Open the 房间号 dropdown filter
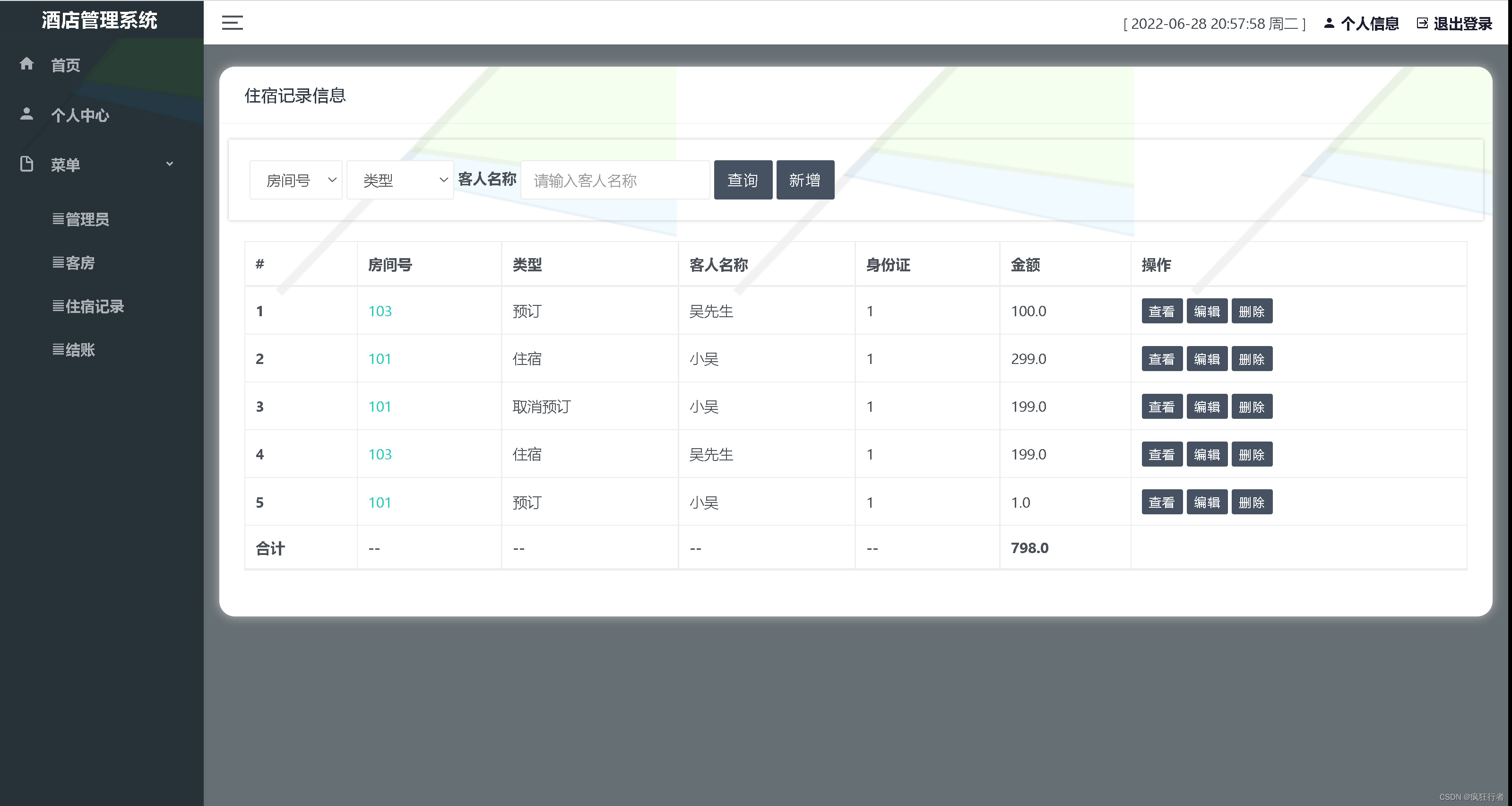 (x=296, y=180)
